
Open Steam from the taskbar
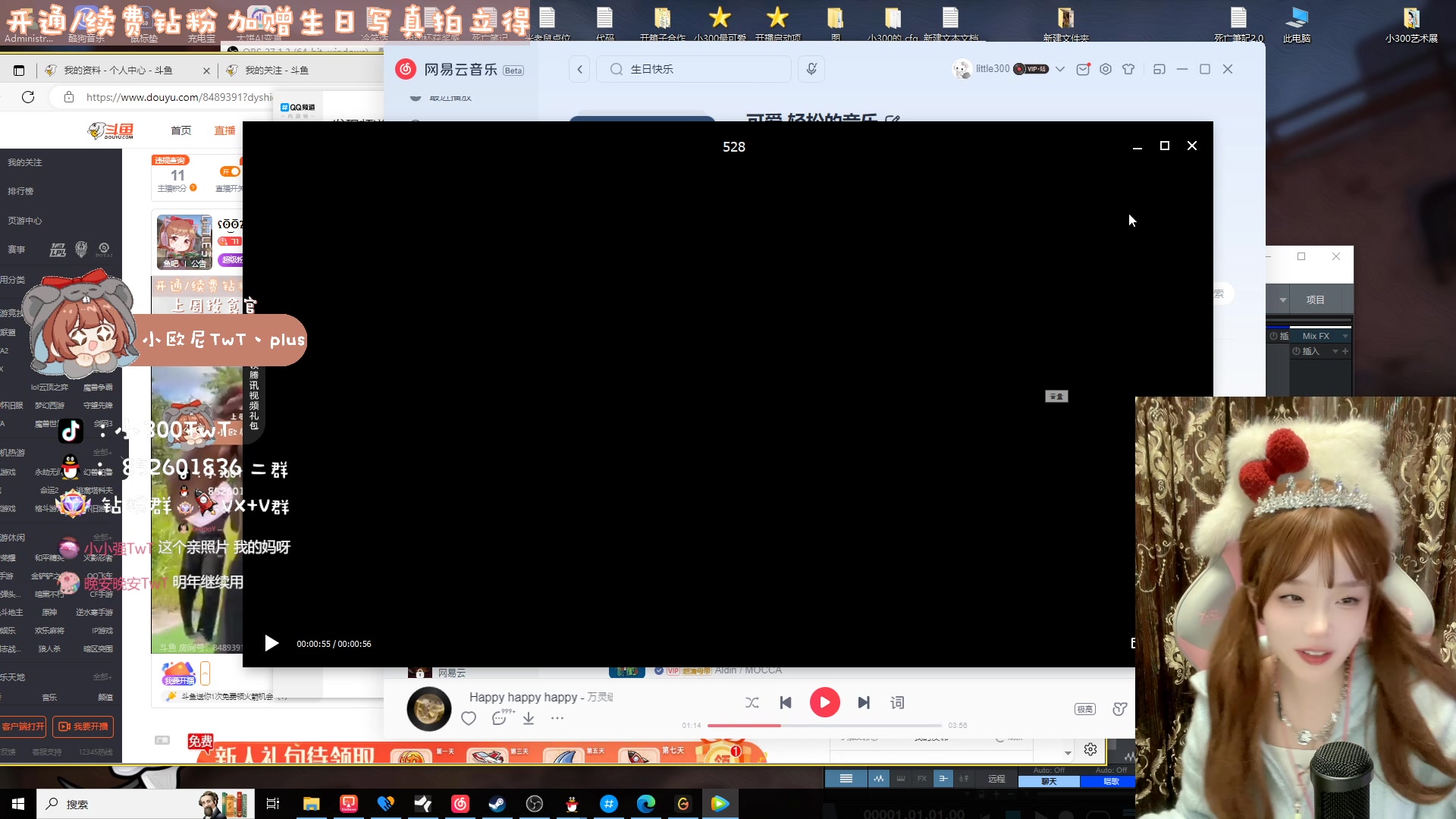pyautogui.click(x=497, y=804)
